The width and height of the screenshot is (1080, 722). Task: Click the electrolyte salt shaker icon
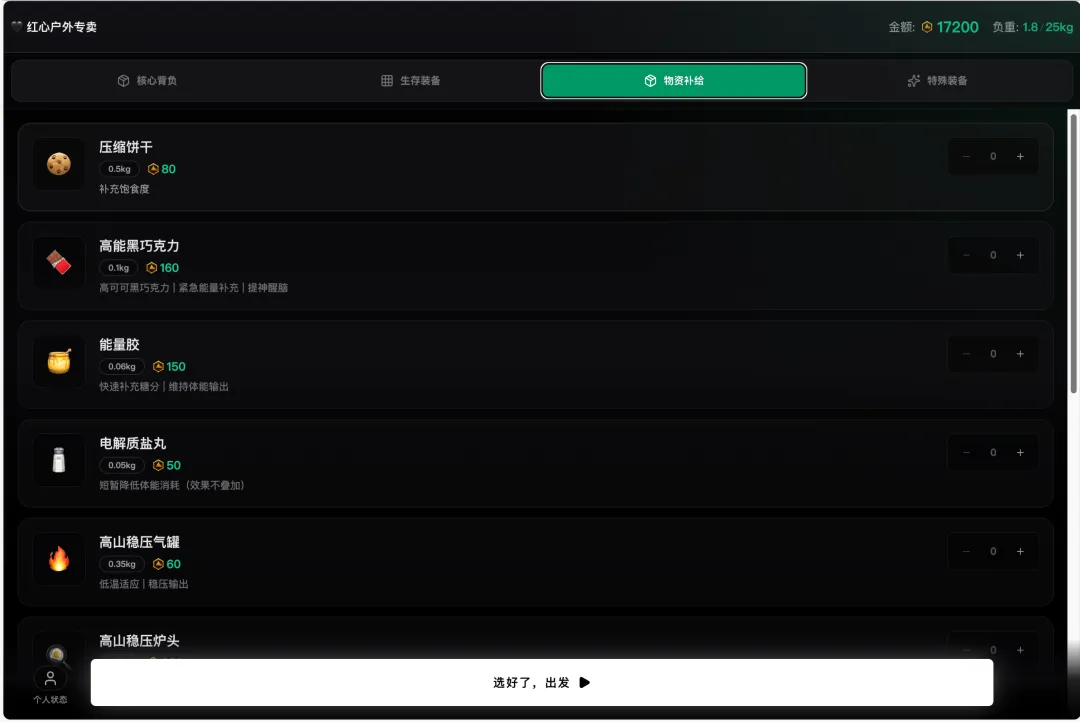click(x=59, y=460)
